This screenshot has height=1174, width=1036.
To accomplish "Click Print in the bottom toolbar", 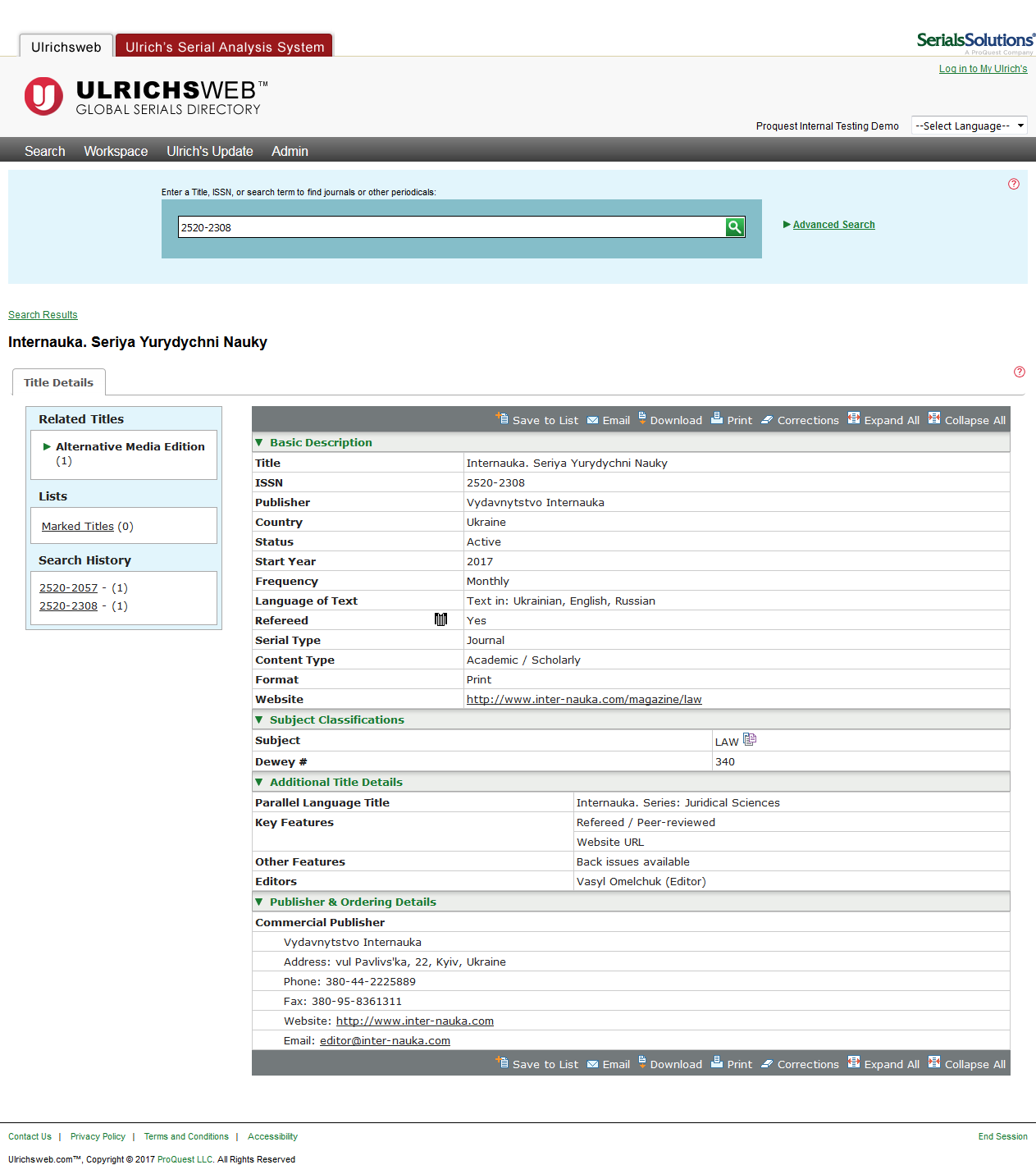I will coord(732,1063).
